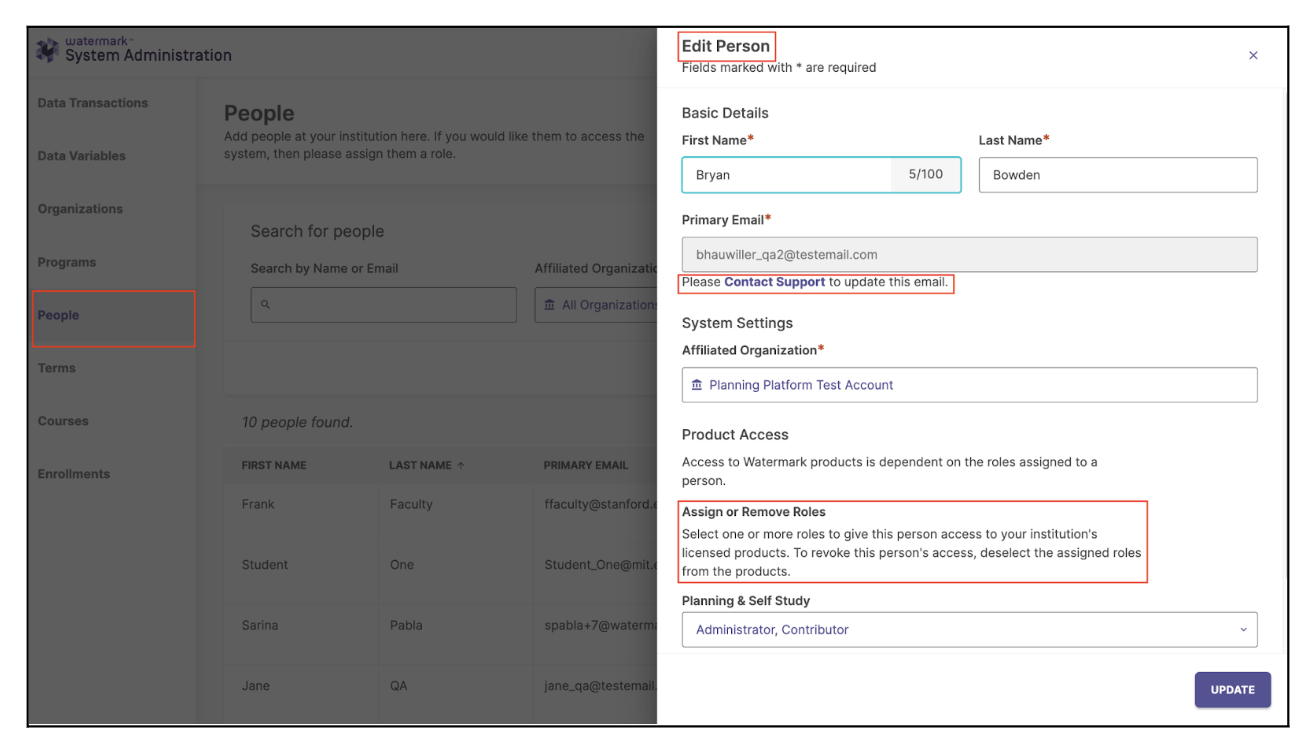Viewport: 1316px width, 740px height.
Task: Expand Planning & Self Study roles dropdown
Action: coord(970,630)
